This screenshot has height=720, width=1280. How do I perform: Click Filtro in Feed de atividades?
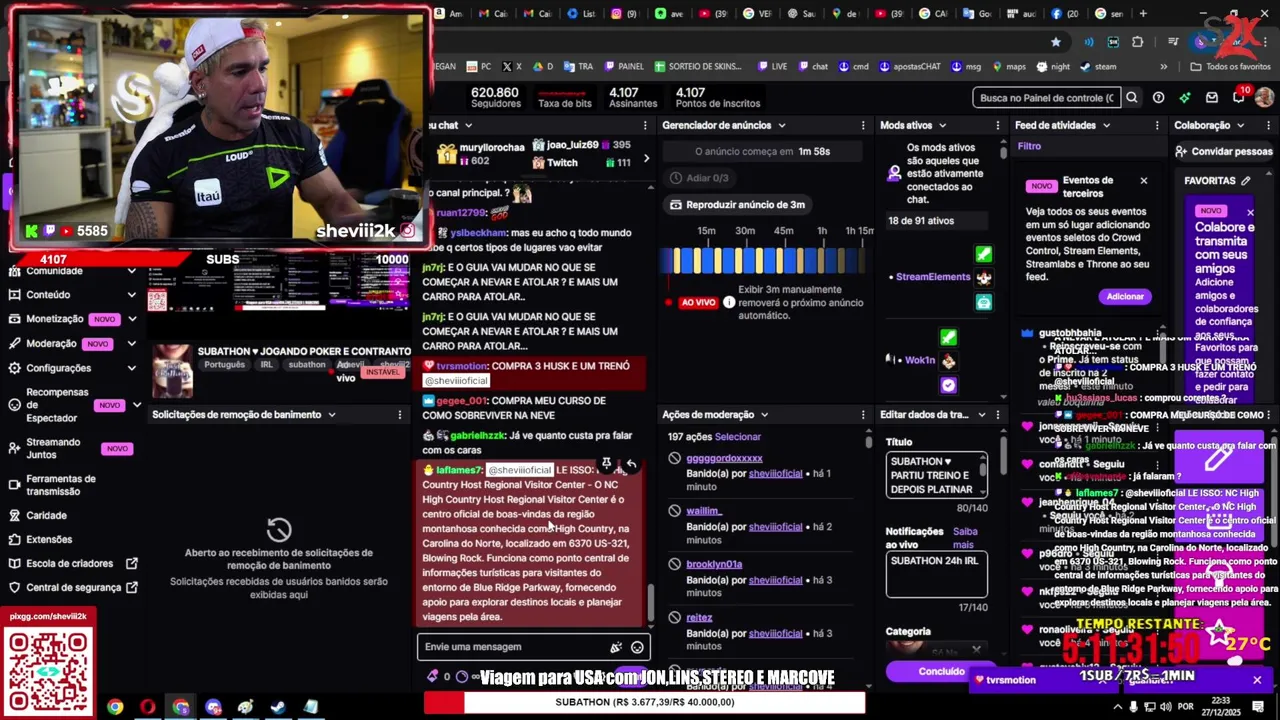point(1029,147)
